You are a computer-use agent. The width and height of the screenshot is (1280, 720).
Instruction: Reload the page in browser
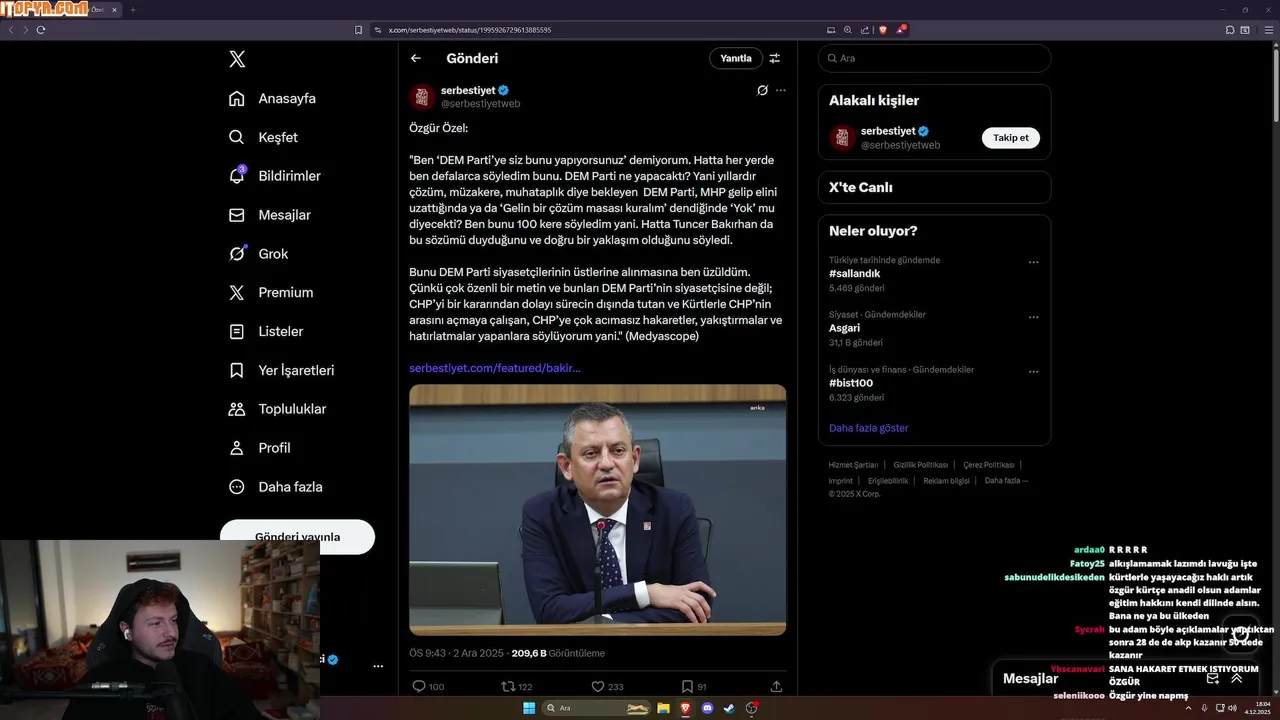pos(41,30)
